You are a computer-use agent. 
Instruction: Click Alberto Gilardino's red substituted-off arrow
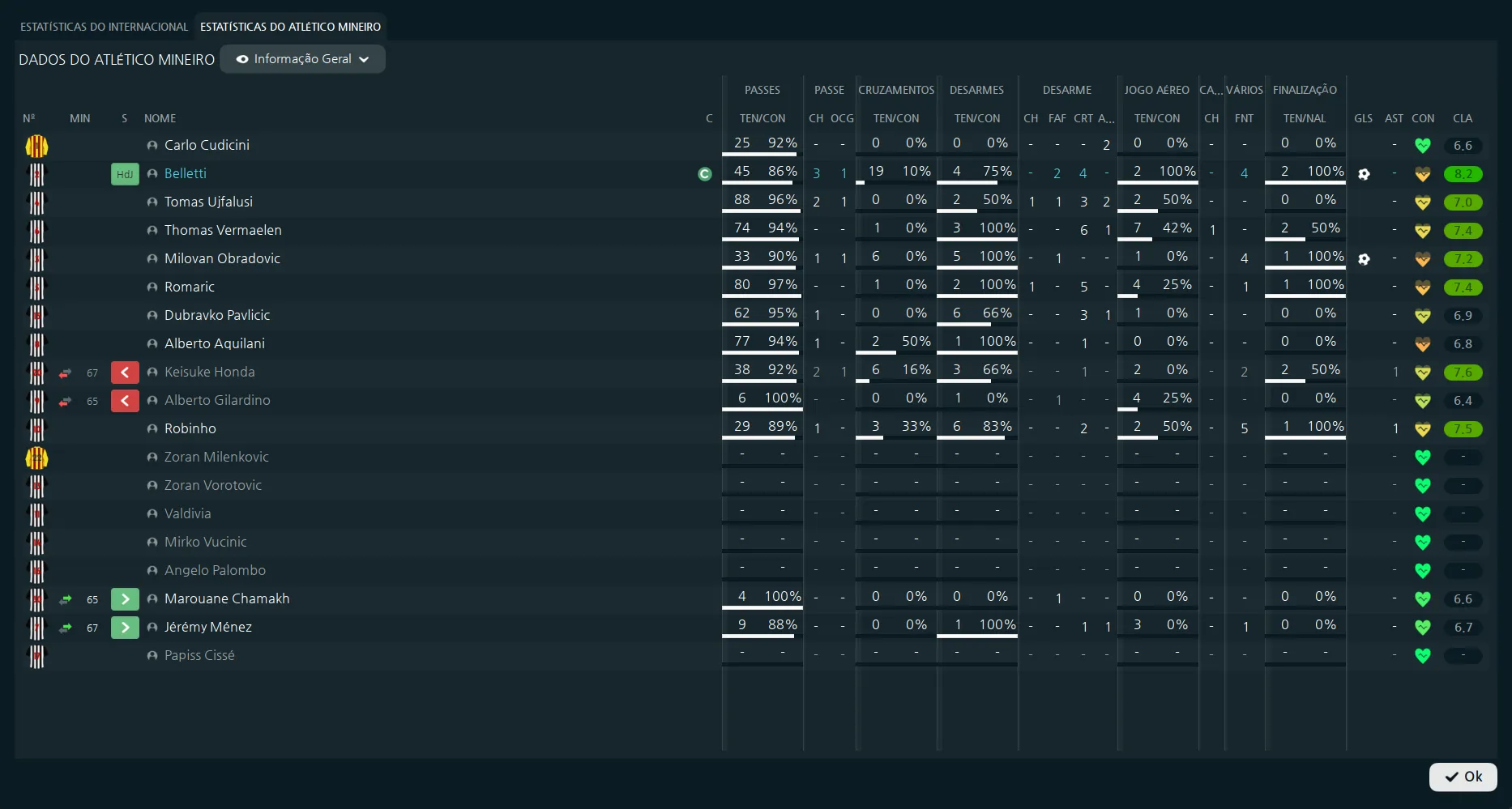point(125,401)
